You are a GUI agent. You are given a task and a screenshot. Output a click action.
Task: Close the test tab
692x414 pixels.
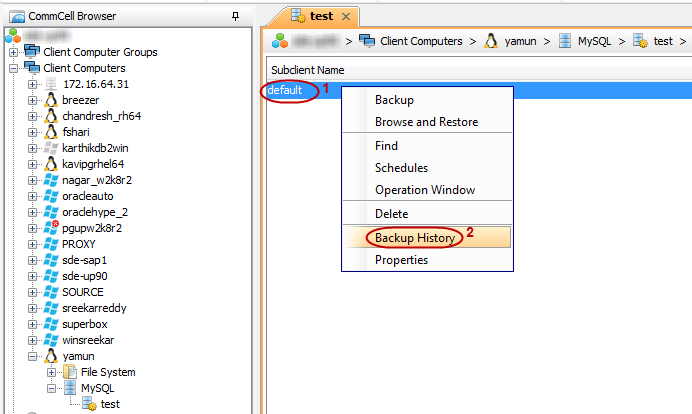[x=345, y=17]
